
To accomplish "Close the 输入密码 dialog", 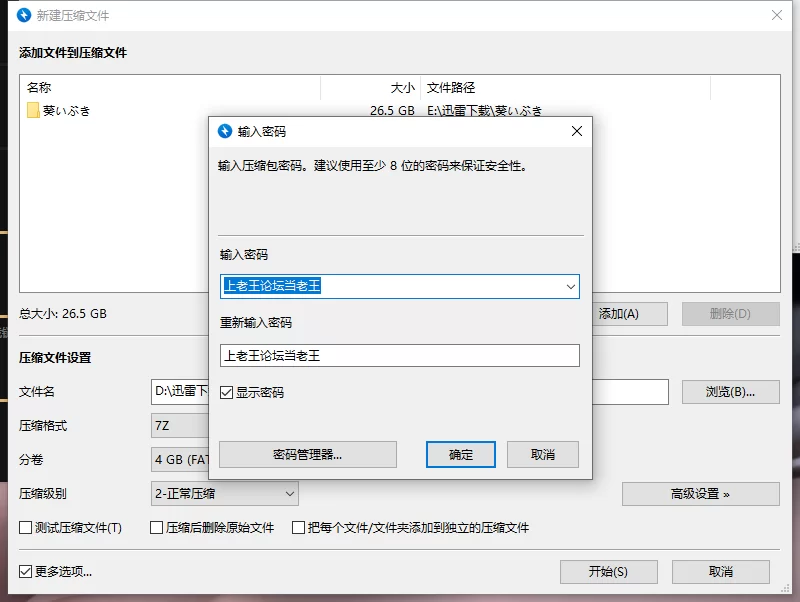I will pos(577,131).
